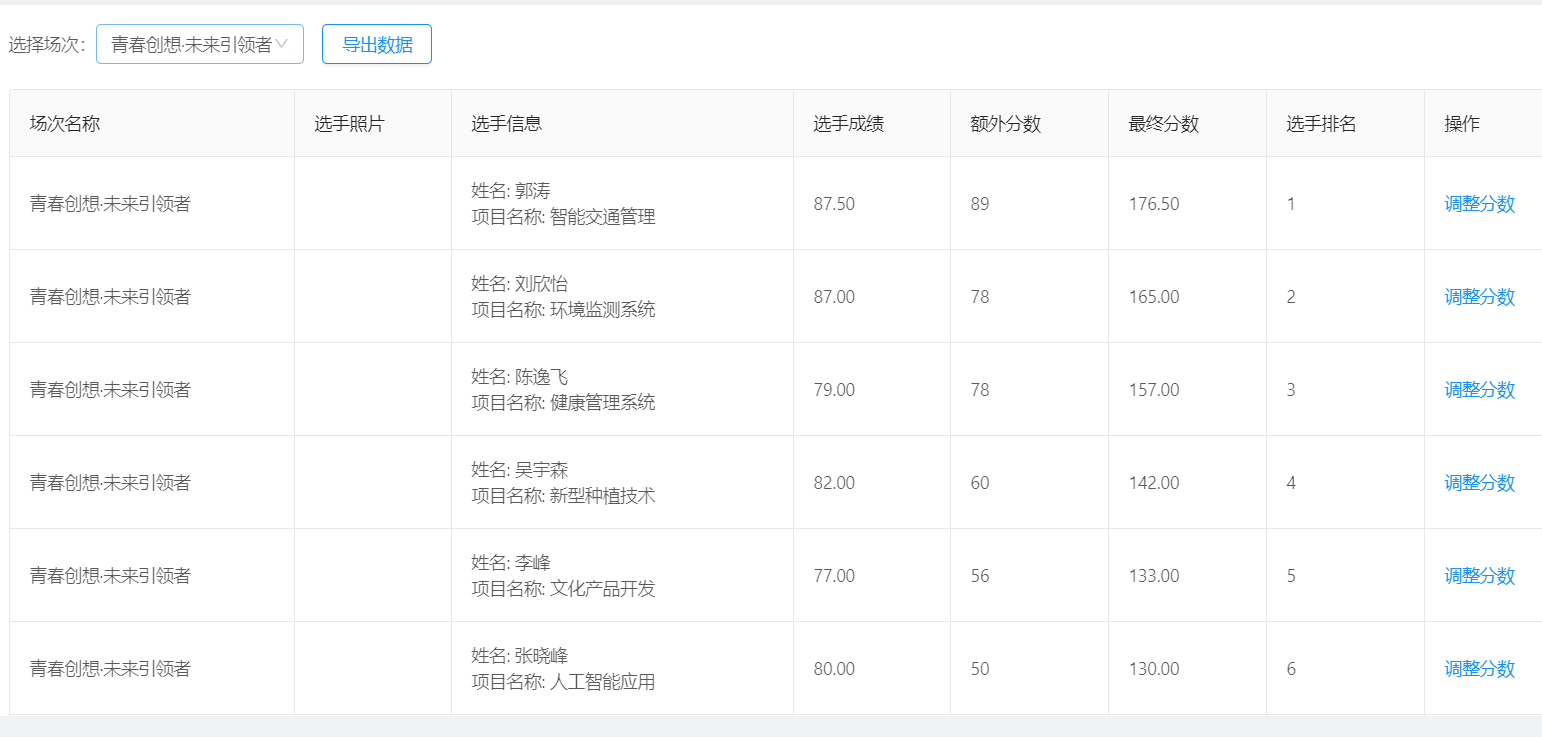Click project 项目名称: 文化产品开发
1542x737 pixels.
(x=564, y=589)
